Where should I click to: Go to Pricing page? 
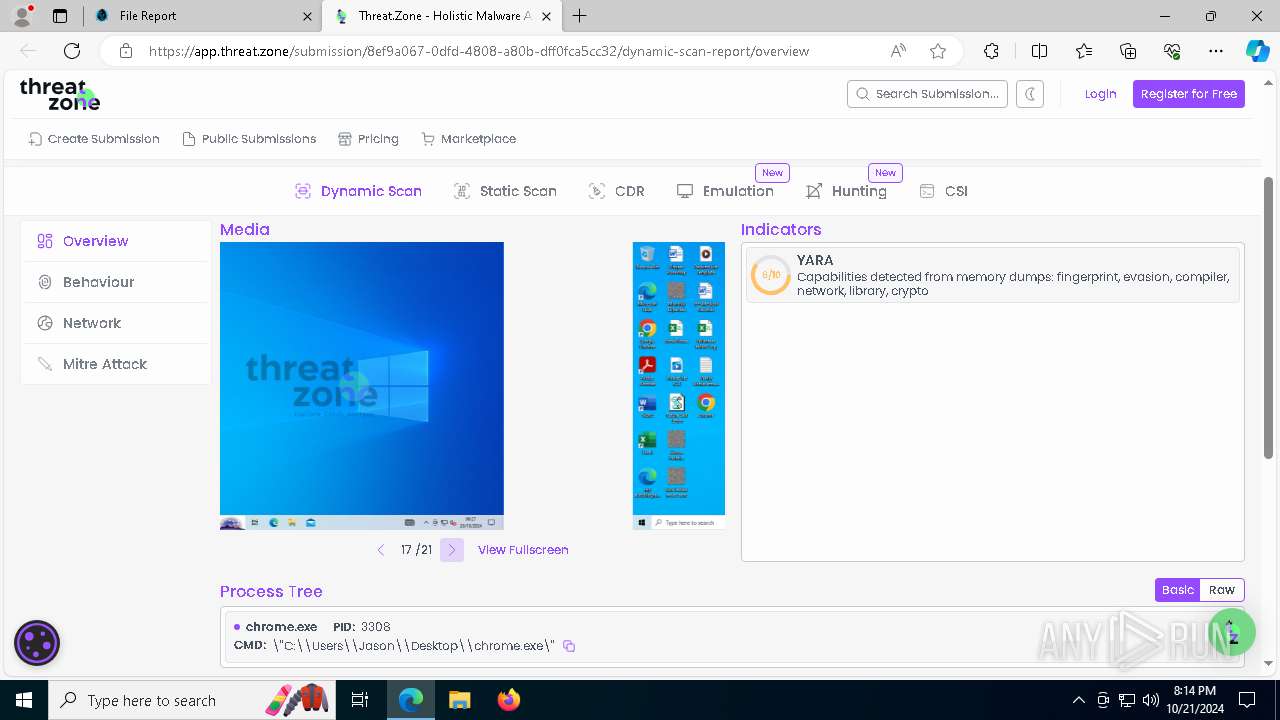(368, 139)
